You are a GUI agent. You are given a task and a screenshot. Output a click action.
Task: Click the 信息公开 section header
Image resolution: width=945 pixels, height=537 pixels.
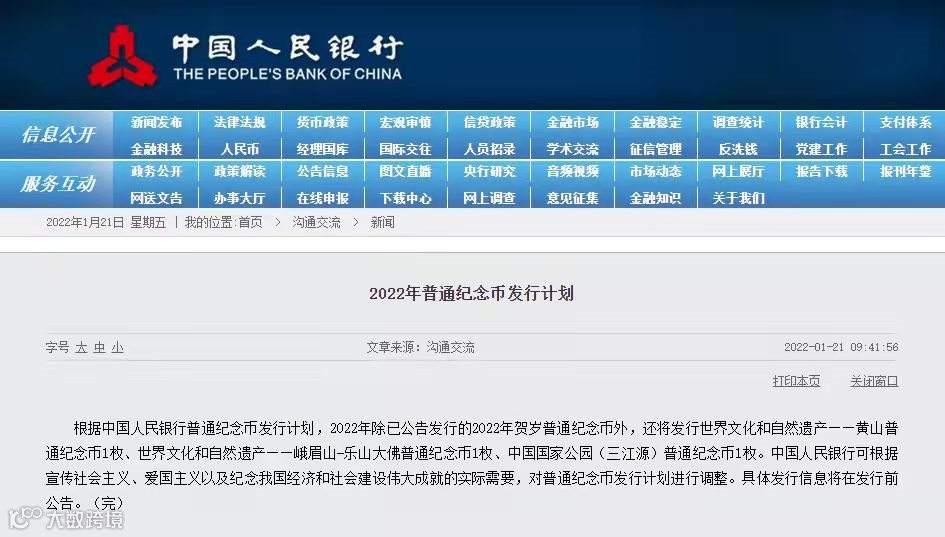[x=58, y=134]
